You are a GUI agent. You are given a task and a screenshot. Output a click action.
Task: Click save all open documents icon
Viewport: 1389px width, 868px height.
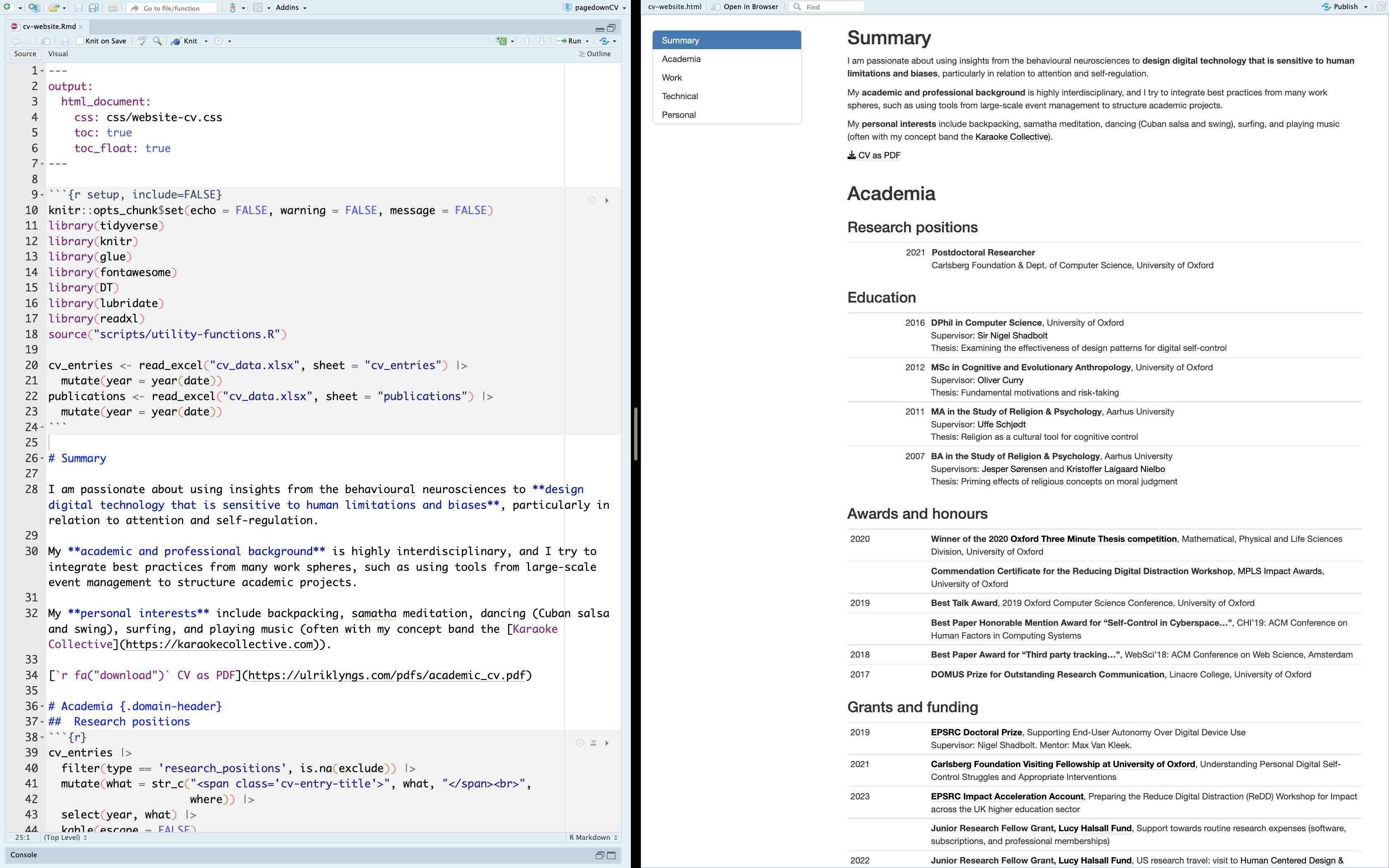point(93,7)
